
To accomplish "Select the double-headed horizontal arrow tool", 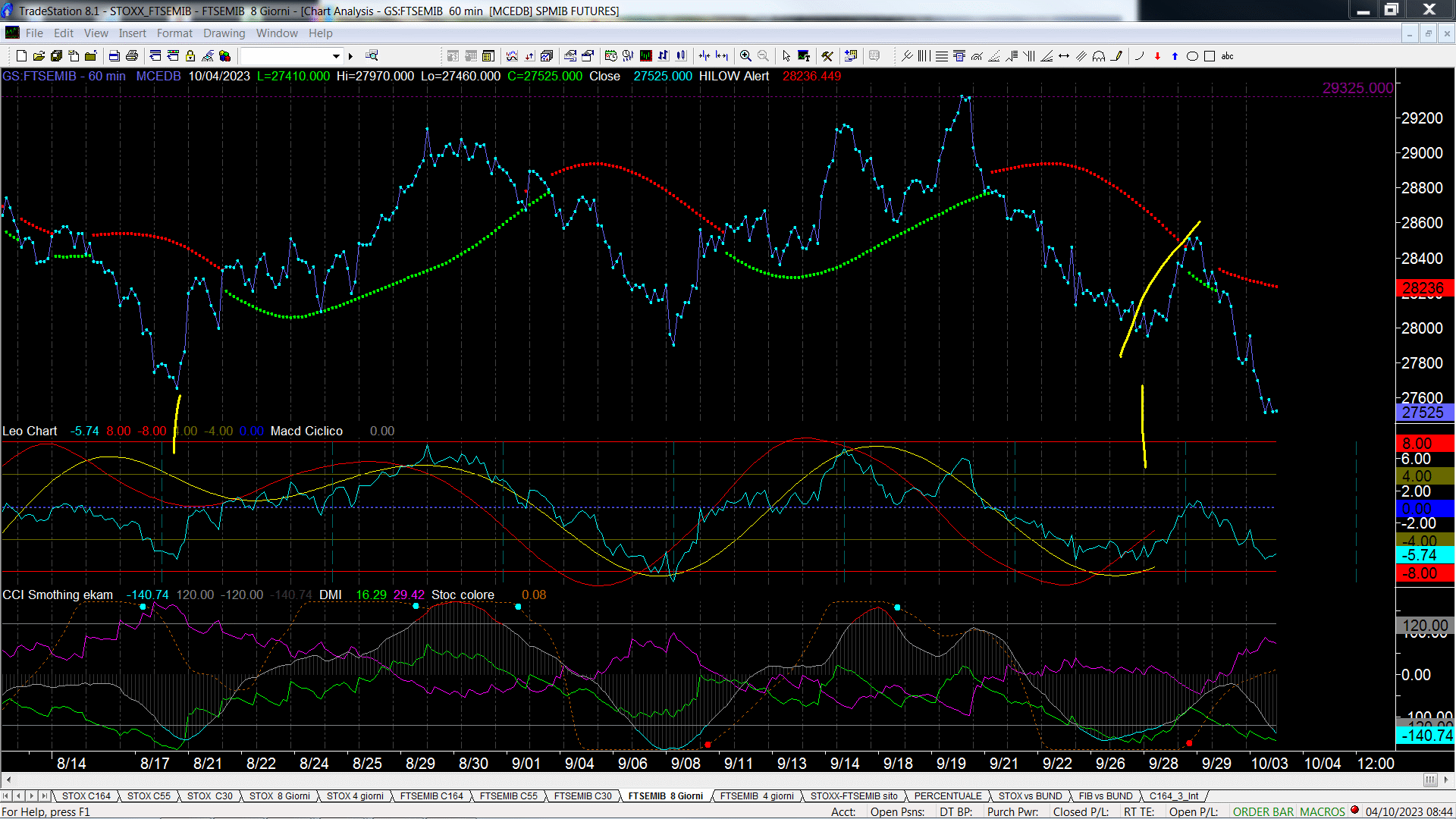I will [x=1064, y=56].
